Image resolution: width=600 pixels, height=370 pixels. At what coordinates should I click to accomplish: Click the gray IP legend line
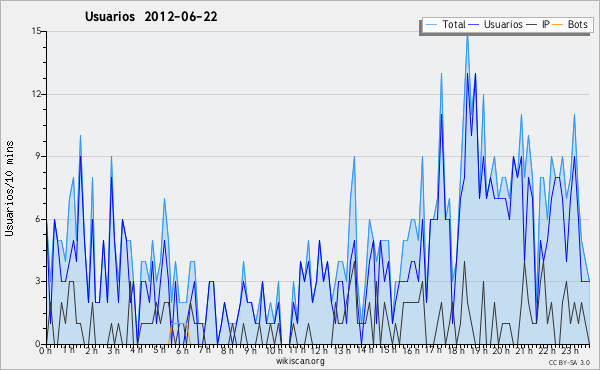click(x=532, y=24)
